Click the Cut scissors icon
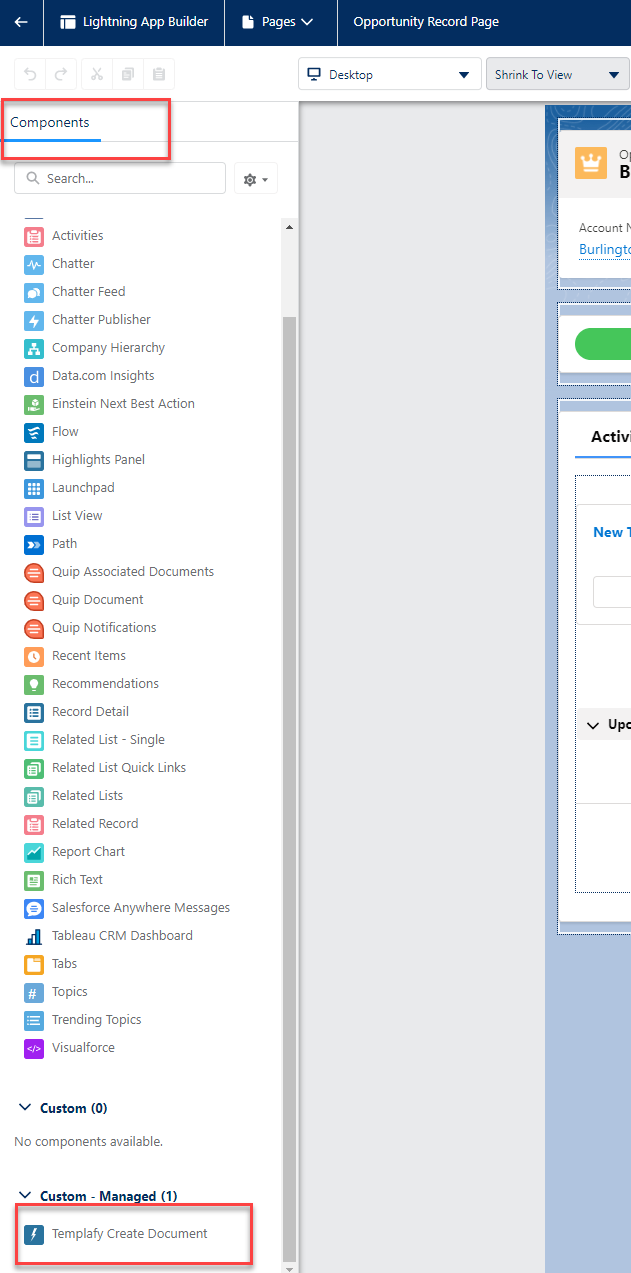 pyautogui.click(x=96, y=74)
